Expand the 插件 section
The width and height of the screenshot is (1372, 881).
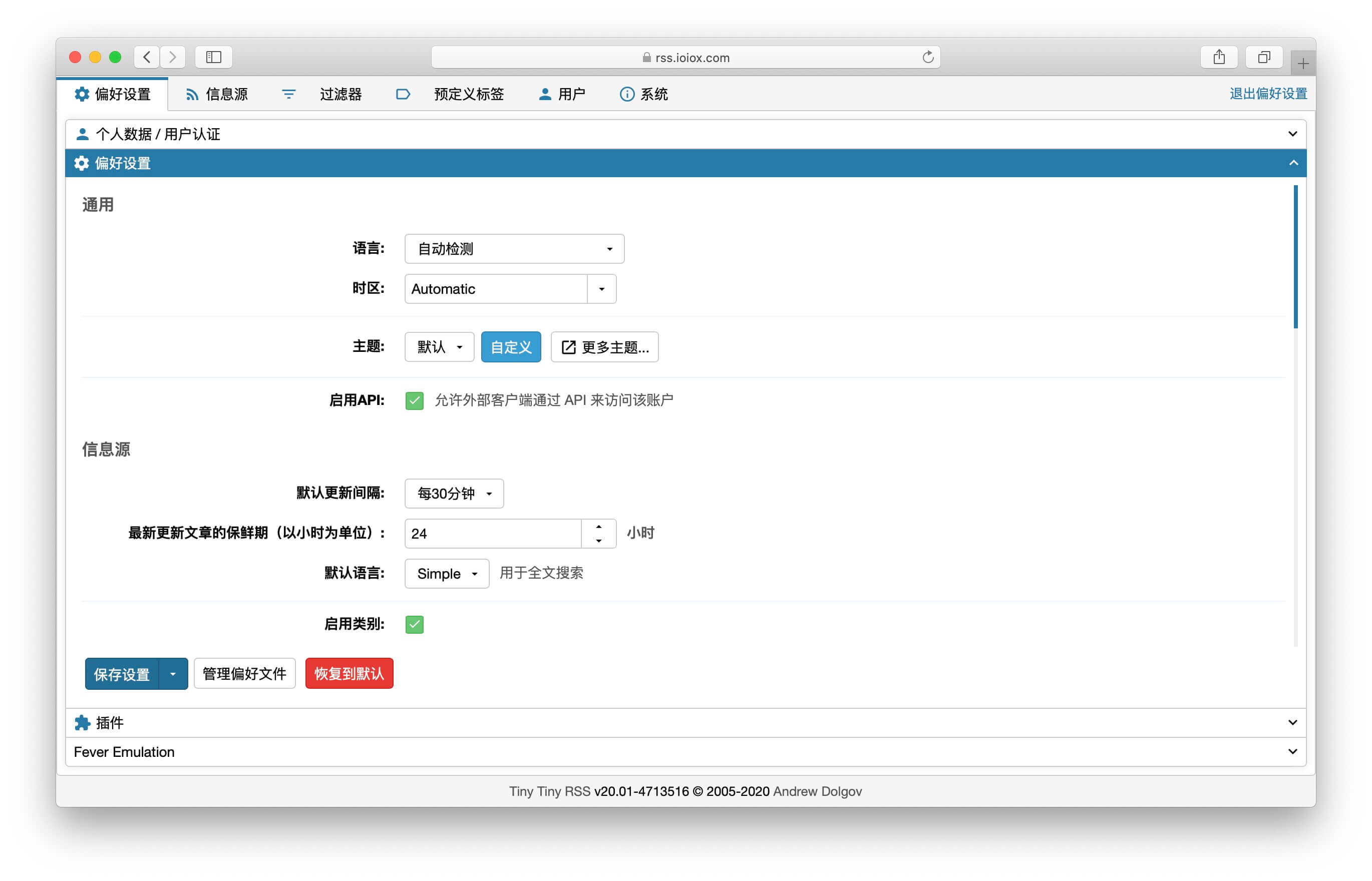click(x=685, y=722)
